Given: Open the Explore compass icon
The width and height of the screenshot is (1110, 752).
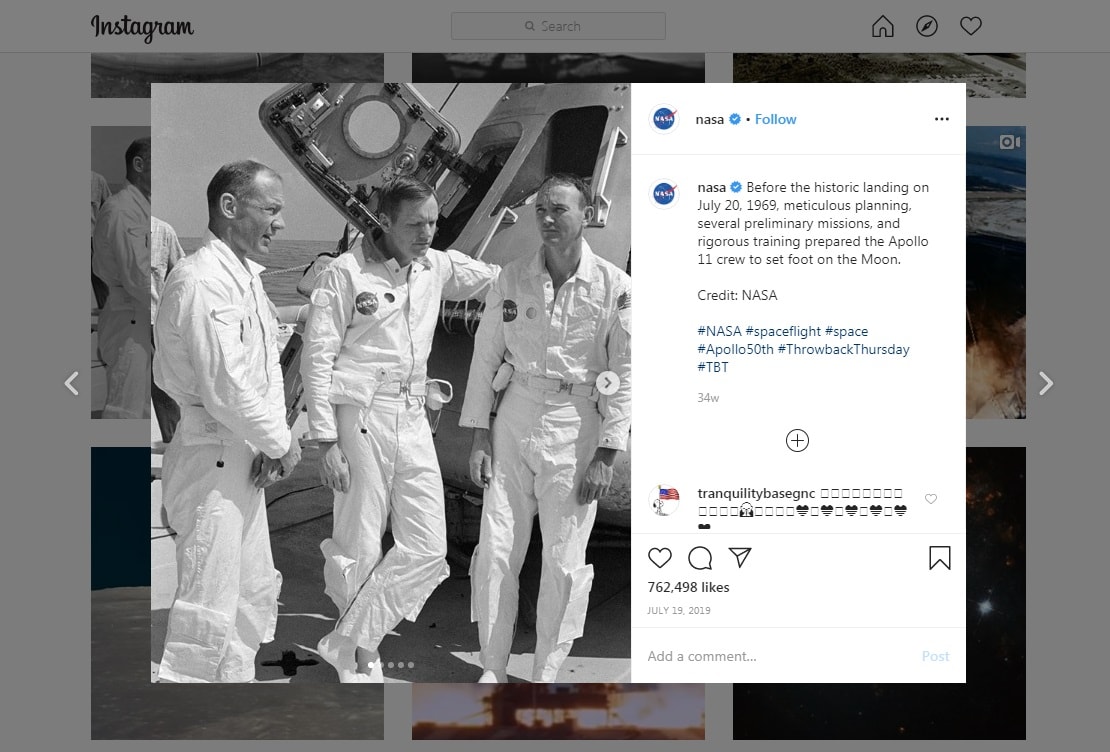Looking at the screenshot, I should (x=927, y=27).
